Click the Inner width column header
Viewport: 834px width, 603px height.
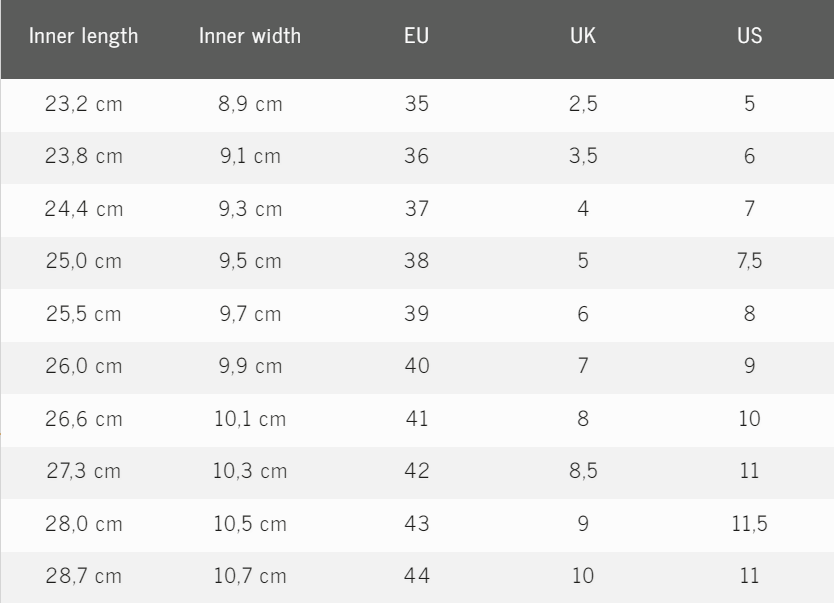pyautogui.click(x=249, y=38)
